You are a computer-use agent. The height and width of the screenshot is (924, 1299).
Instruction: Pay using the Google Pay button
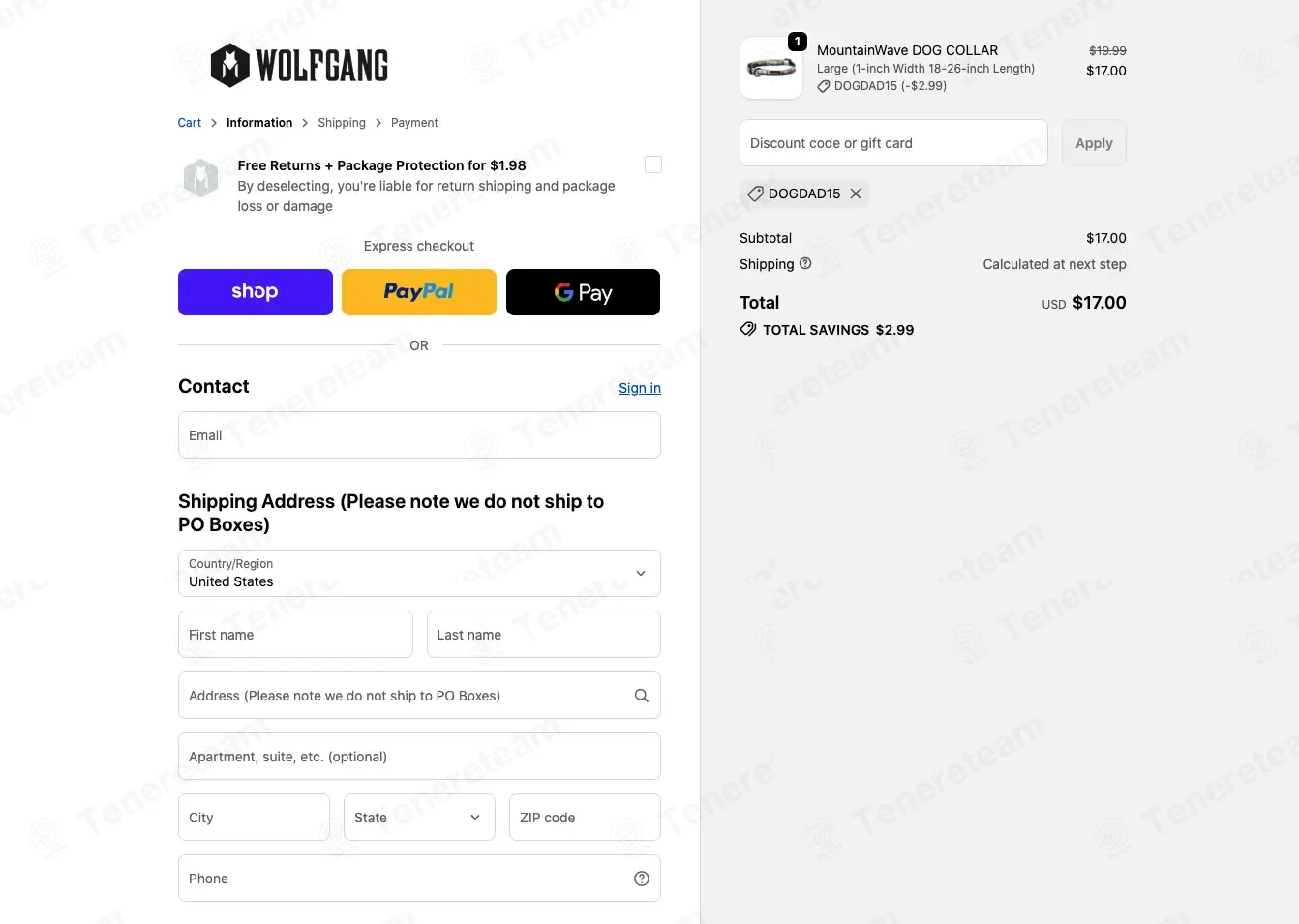[583, 292]
